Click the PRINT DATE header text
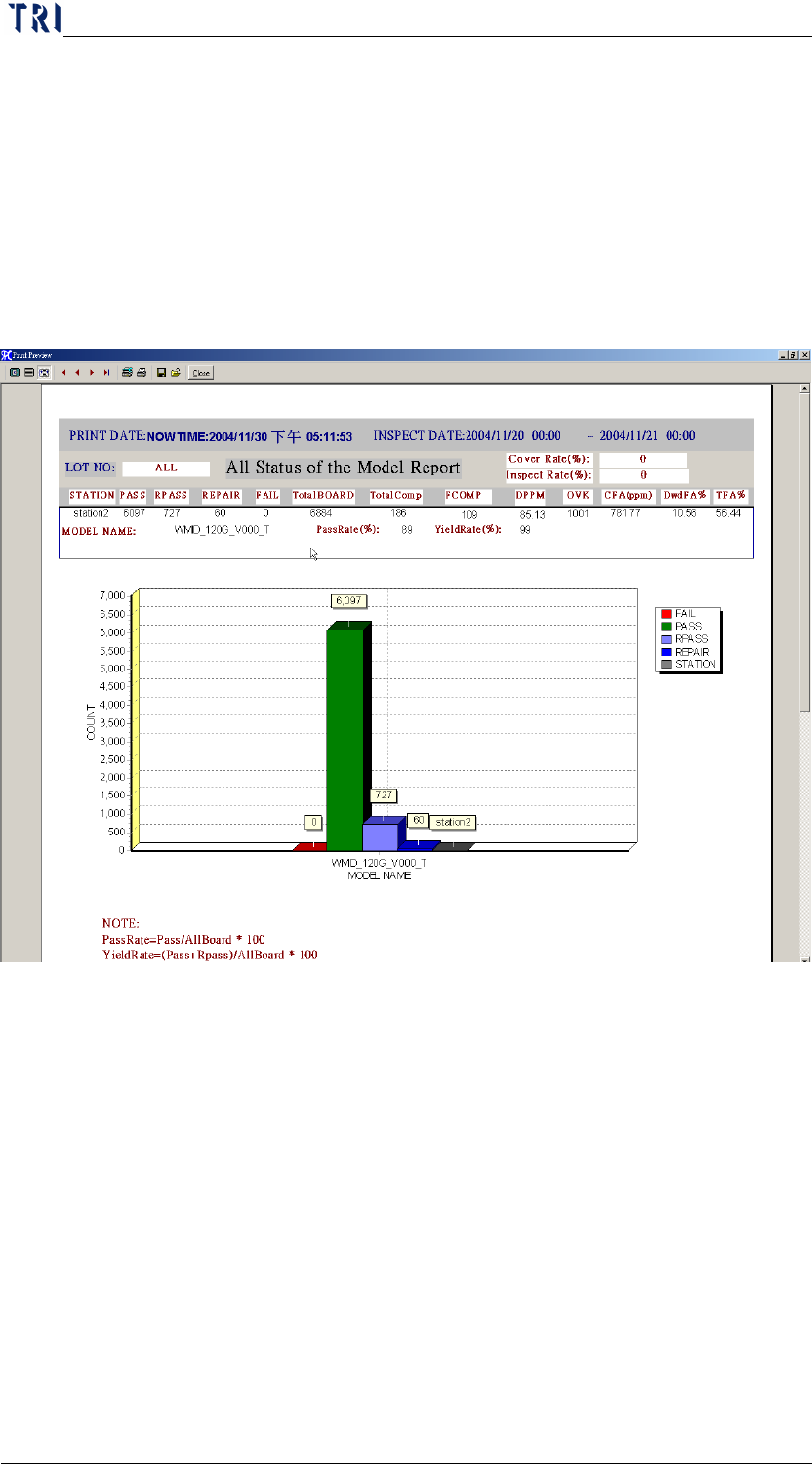Viewport: 812px width, 1464px height. 211,436
